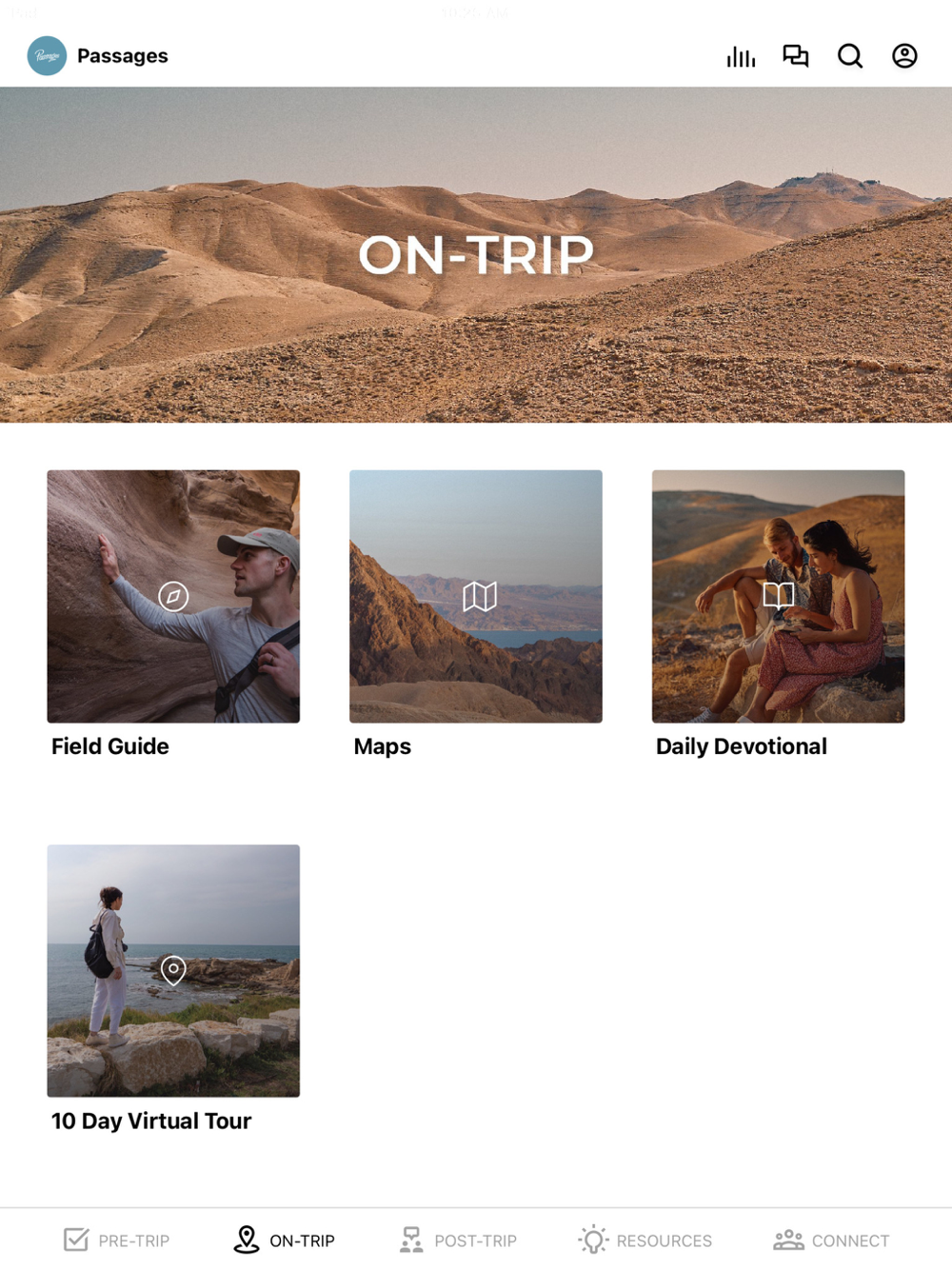Image resolution: width=952 pixels, height=1270 pixels.
Task: Tap the open book icon on Daily Devotional
Action: 779,596
